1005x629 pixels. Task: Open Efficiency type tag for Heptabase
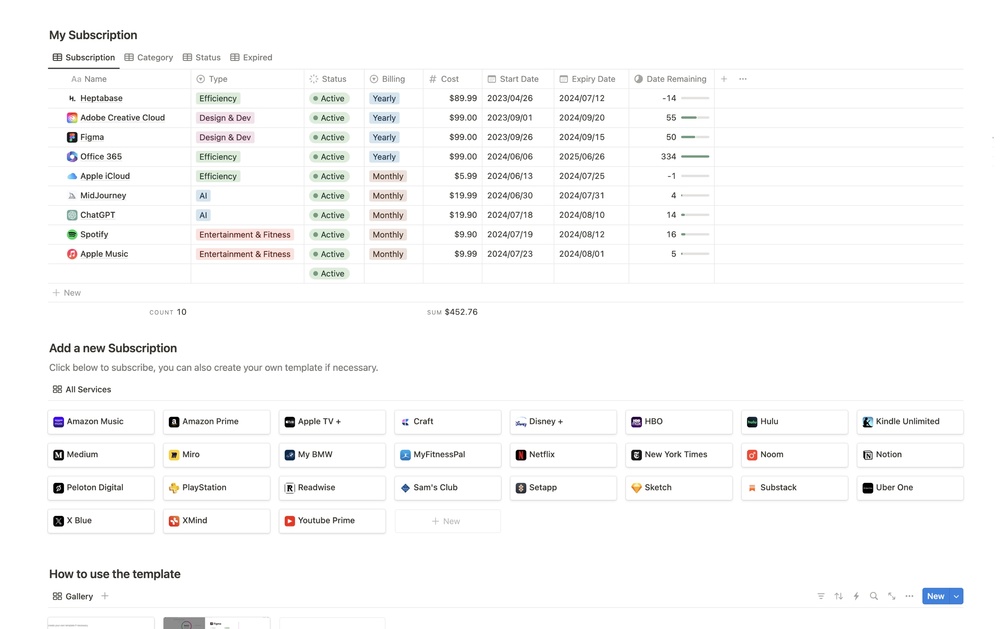(x=218, y=99)
